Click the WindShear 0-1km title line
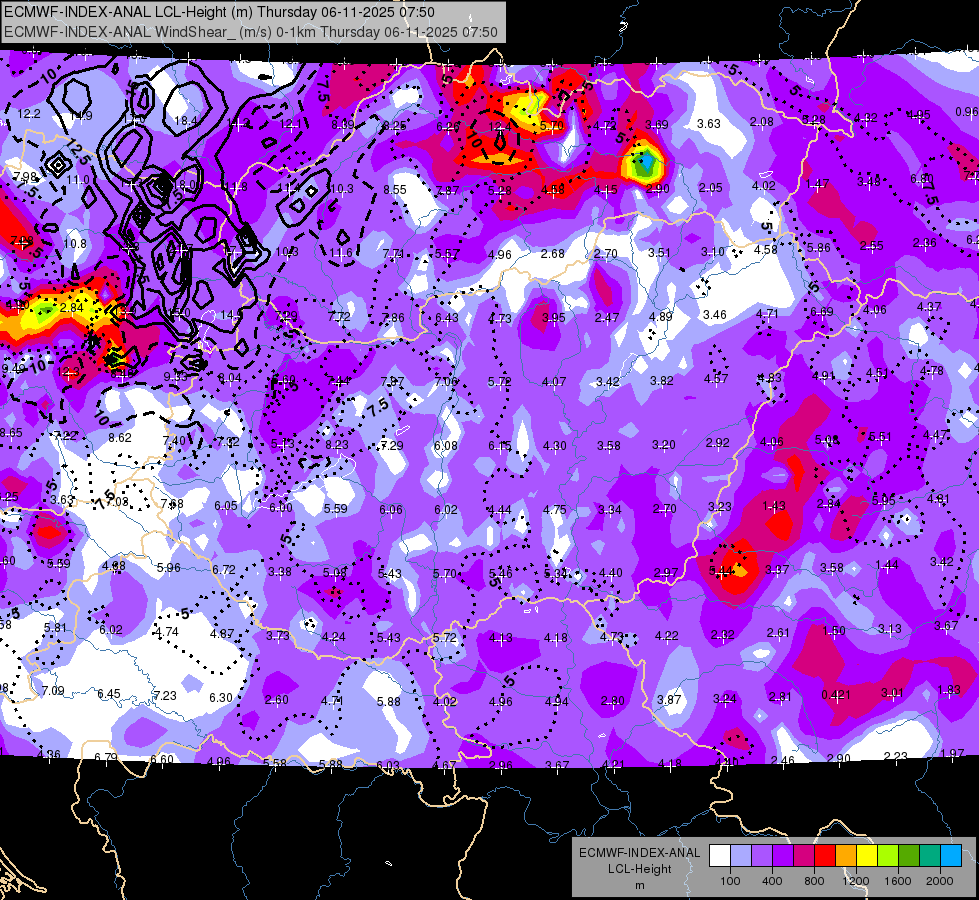The image size is (979, 900). [251, 32]
